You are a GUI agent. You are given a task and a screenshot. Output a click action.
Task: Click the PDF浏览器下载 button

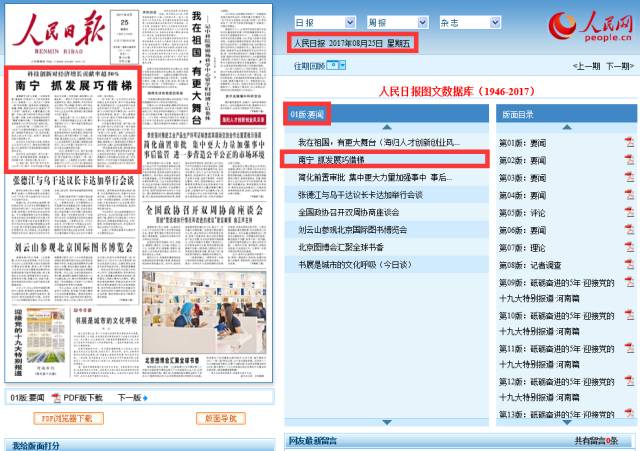click(68, 418)
